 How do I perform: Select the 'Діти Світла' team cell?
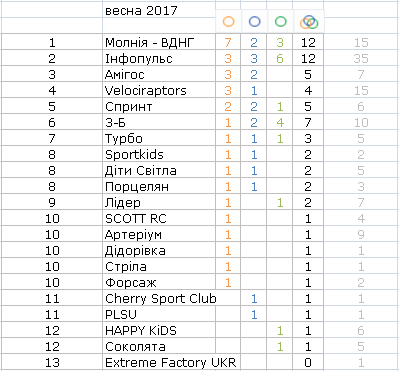(159, 170)
